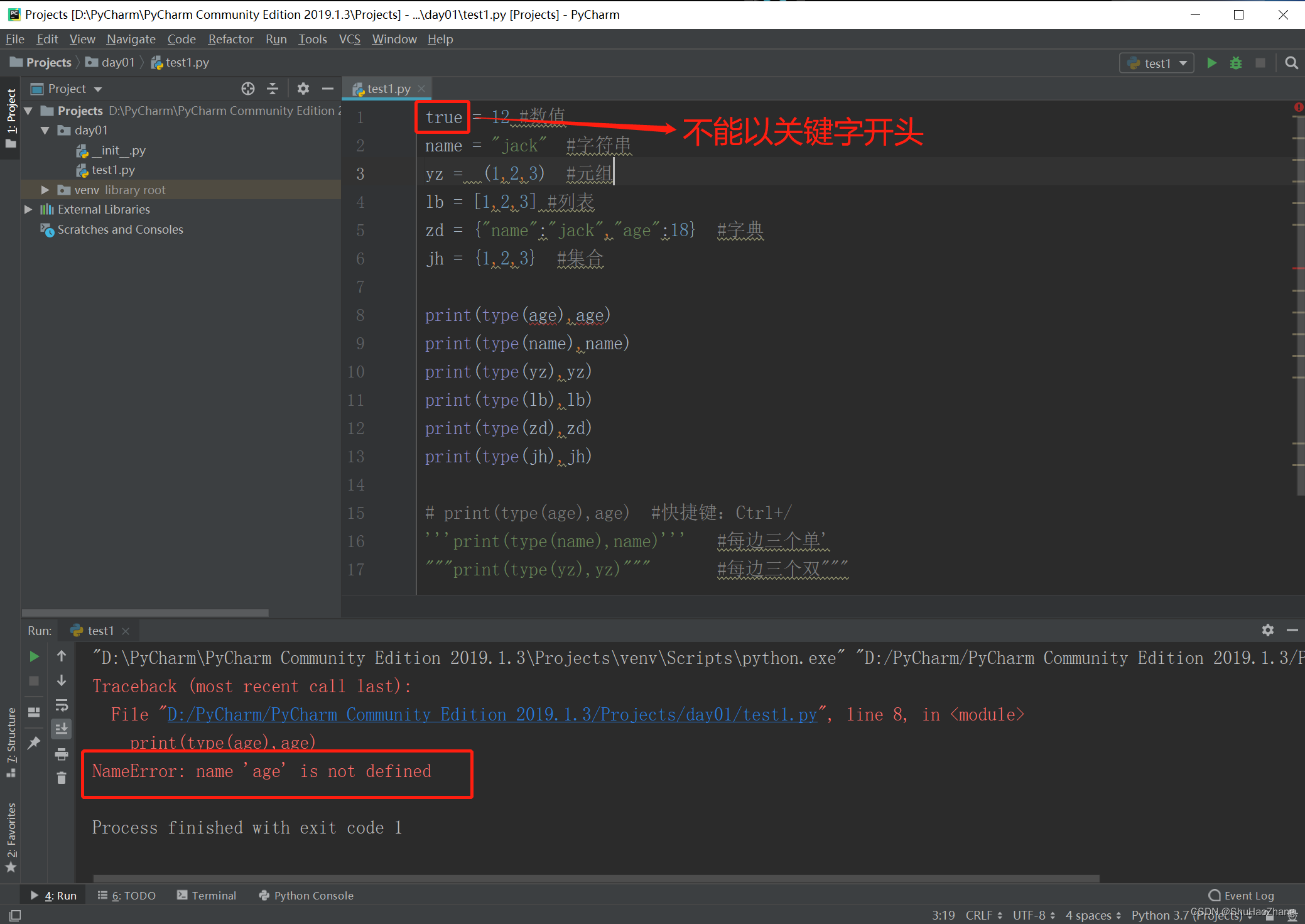Toggle the Structure tool window tab
Viewport: 1305px width, 924px height.
pyautogui.click(x=11, y=741)
